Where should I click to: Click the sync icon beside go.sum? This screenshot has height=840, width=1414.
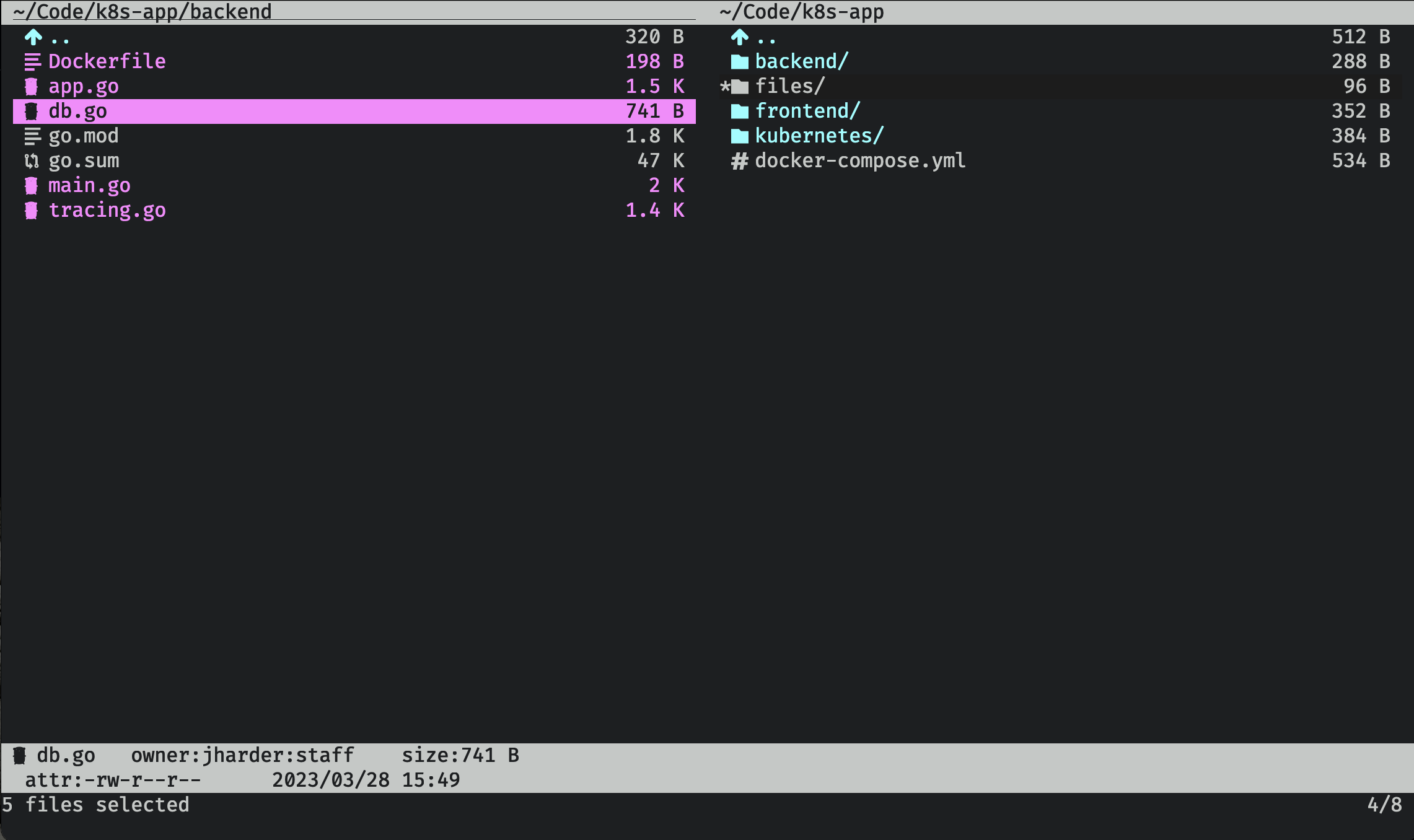[x=31, y=161]
